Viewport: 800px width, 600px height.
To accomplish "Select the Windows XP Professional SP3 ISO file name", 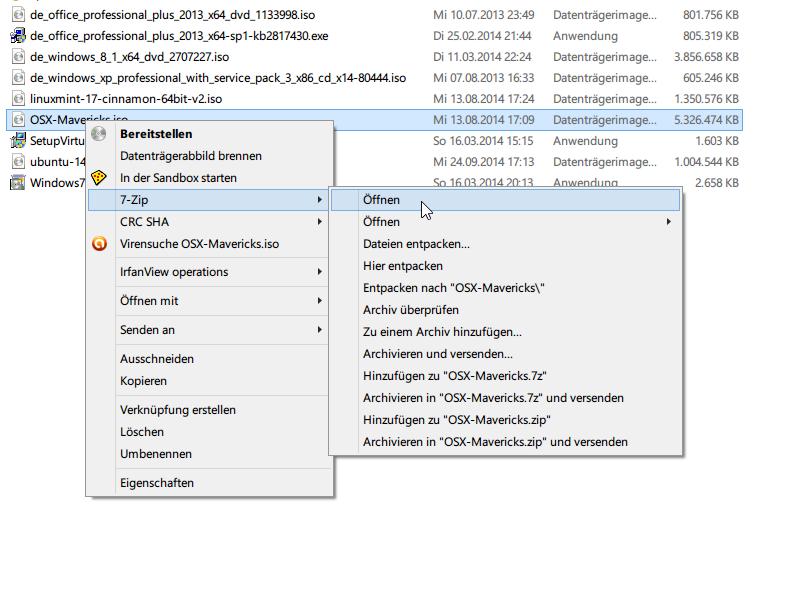I will (x=218, y=78).
